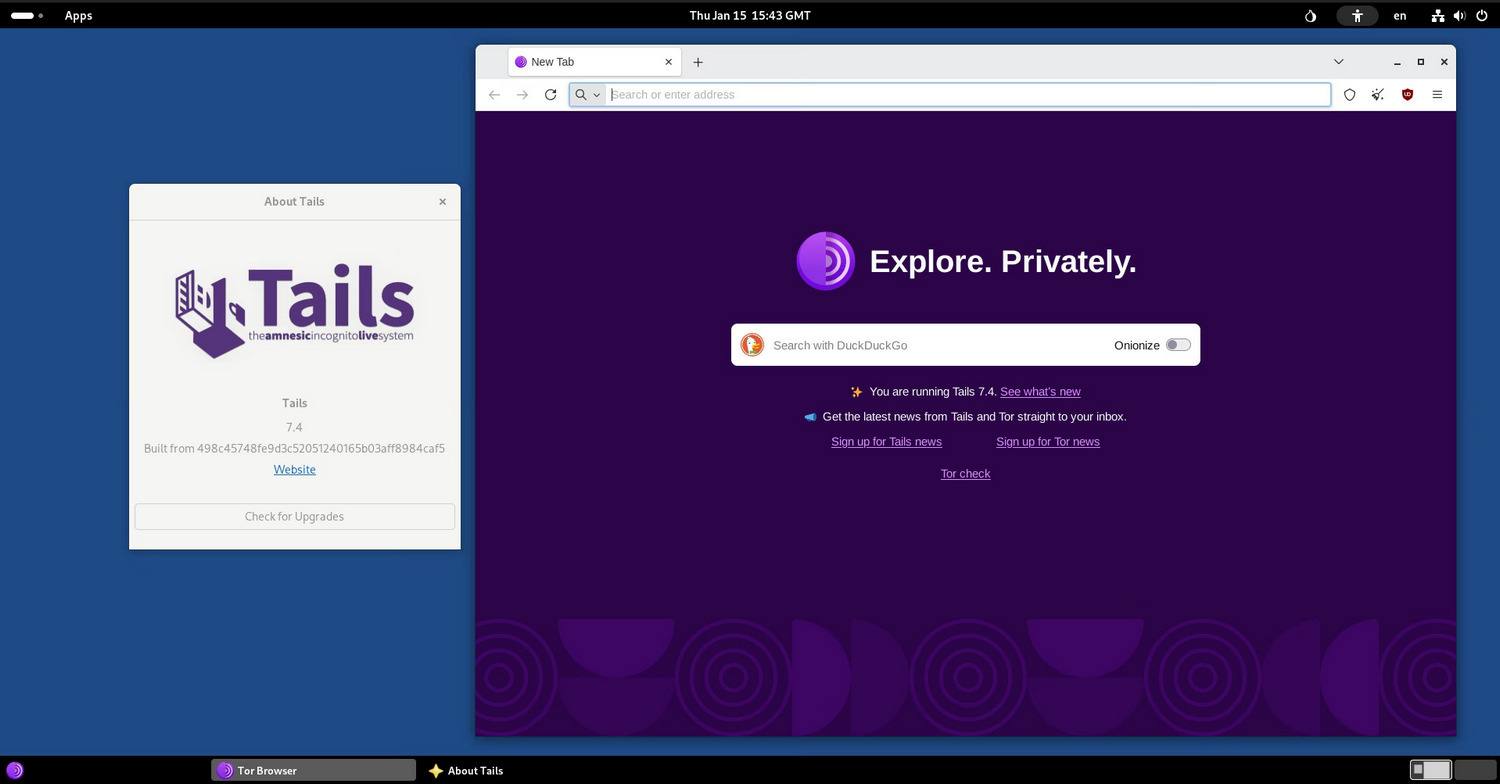Go forward using the browser forward arrow
Viewport: 1500px width, 784px height.
pyautogui.click(x=522, y=95)
